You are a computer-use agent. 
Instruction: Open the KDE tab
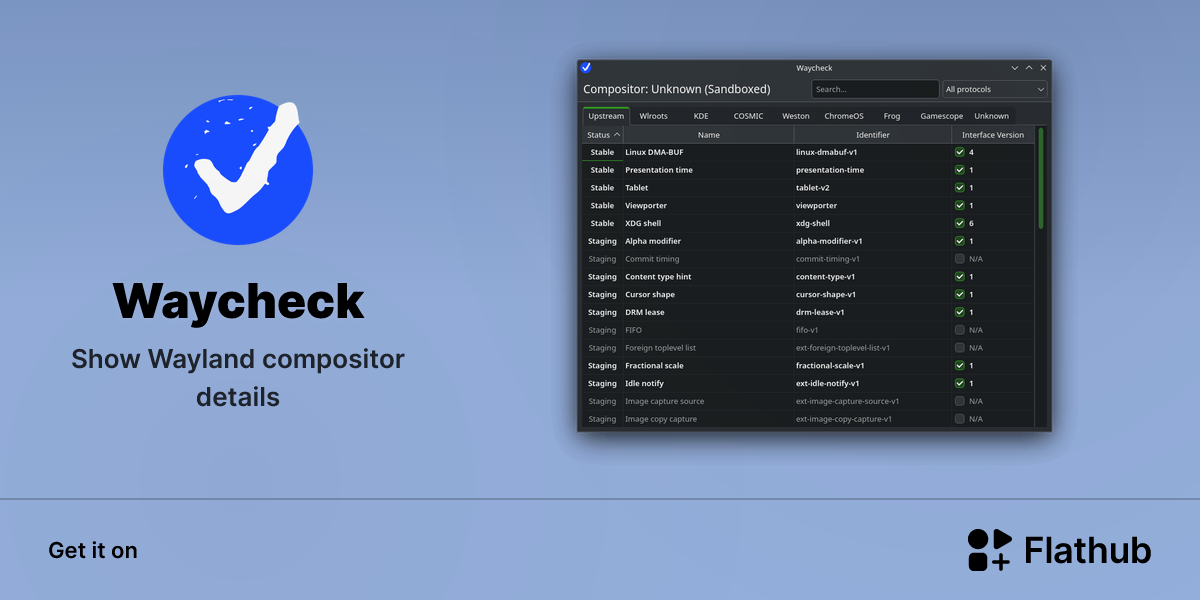pyautogui.click(x=701, y=116)
